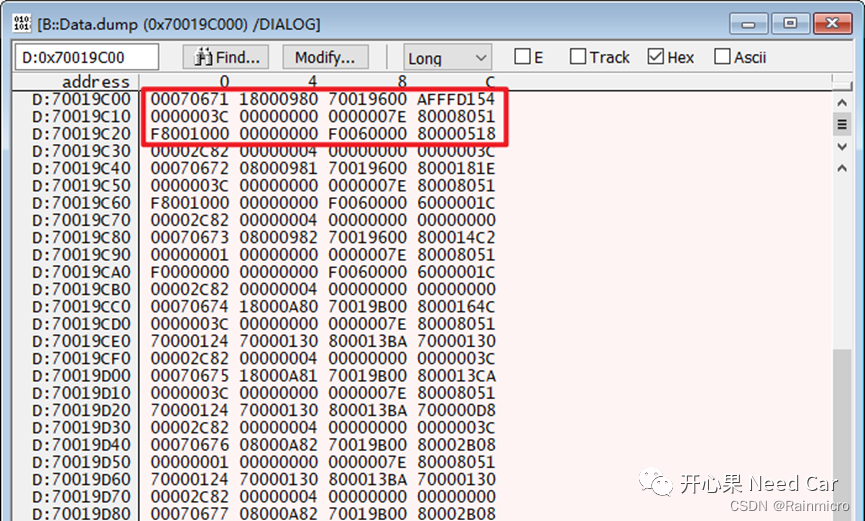Click the scrollbar up arrow at top
Viewport: 865px width, 521px height.
pos(842,103)
